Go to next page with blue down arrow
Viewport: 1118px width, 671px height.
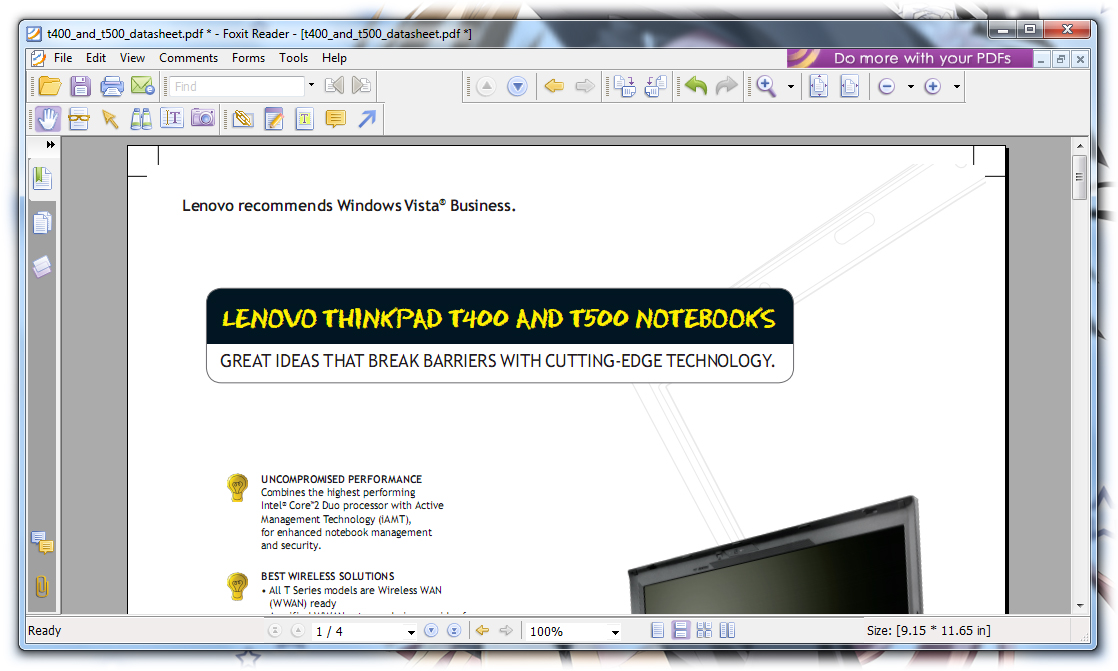click(517, 86)
